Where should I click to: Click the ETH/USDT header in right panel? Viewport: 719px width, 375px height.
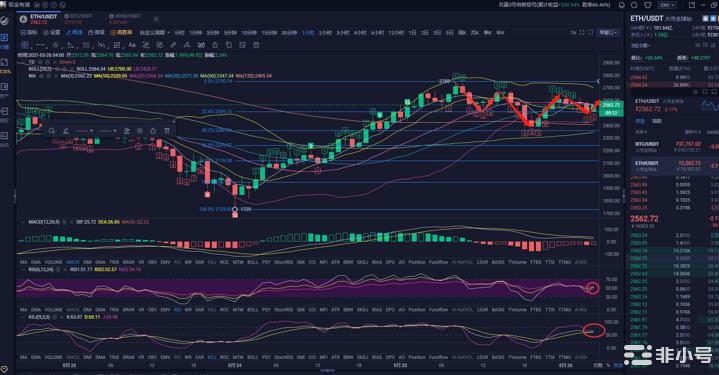click(647, 18)
